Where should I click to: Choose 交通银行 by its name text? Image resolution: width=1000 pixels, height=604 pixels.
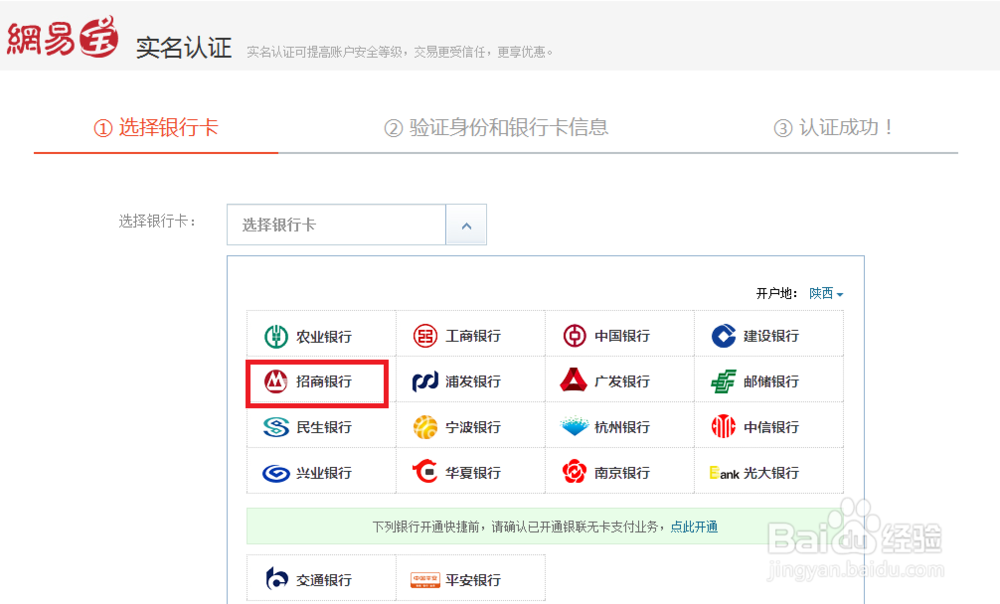coord(323,580)
